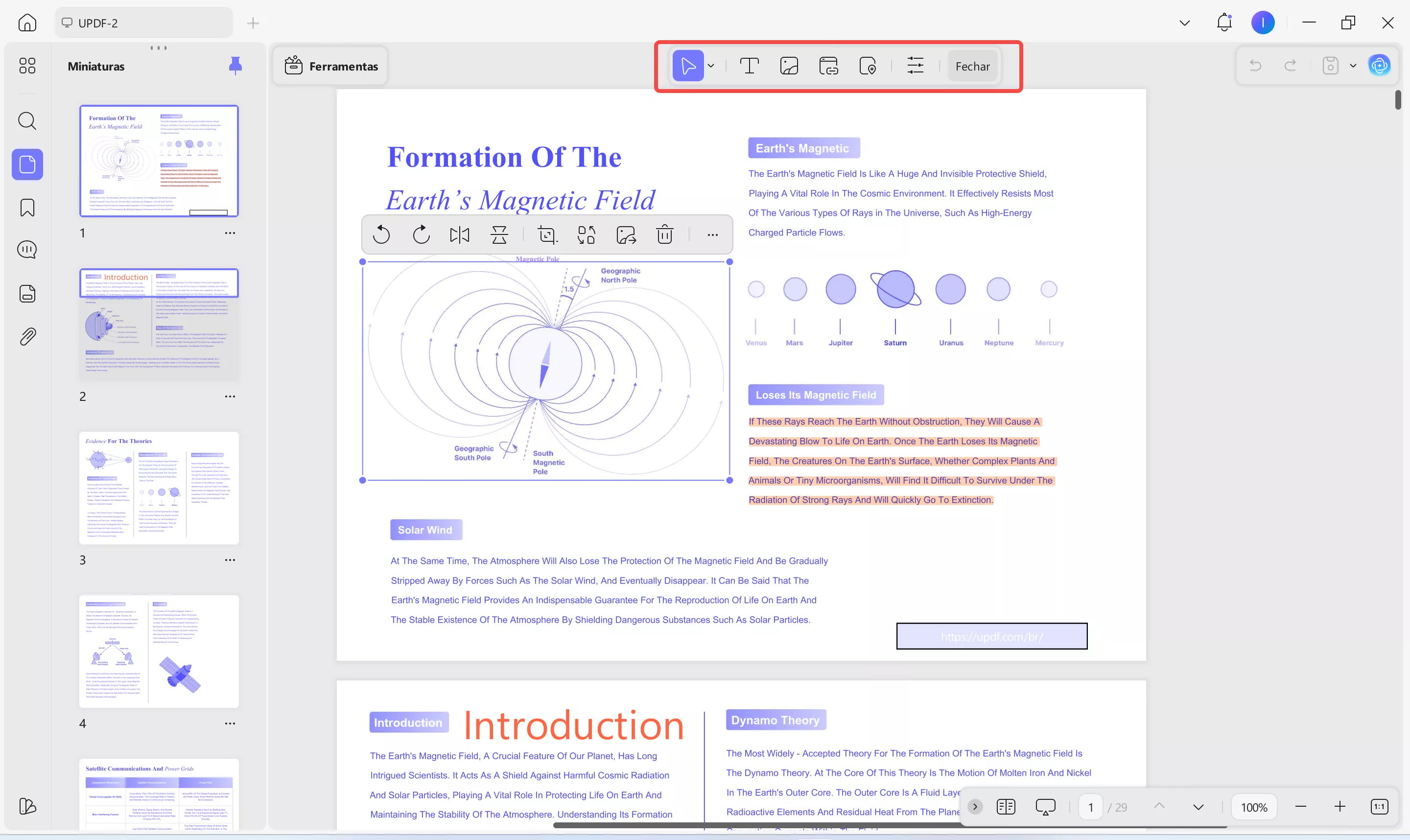Open the Bookmarks panel

click(x=26, y=208)
